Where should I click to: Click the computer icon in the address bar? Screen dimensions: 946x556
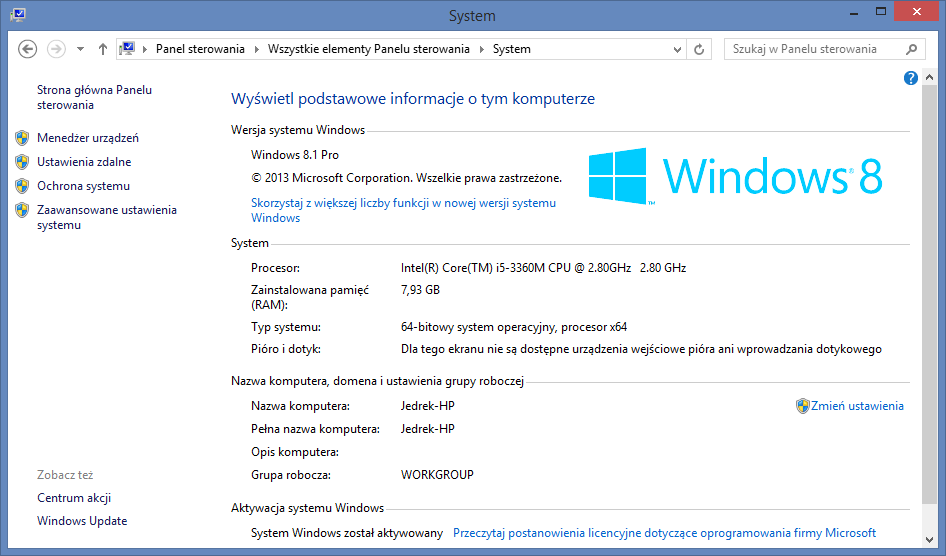pos(127,49)
